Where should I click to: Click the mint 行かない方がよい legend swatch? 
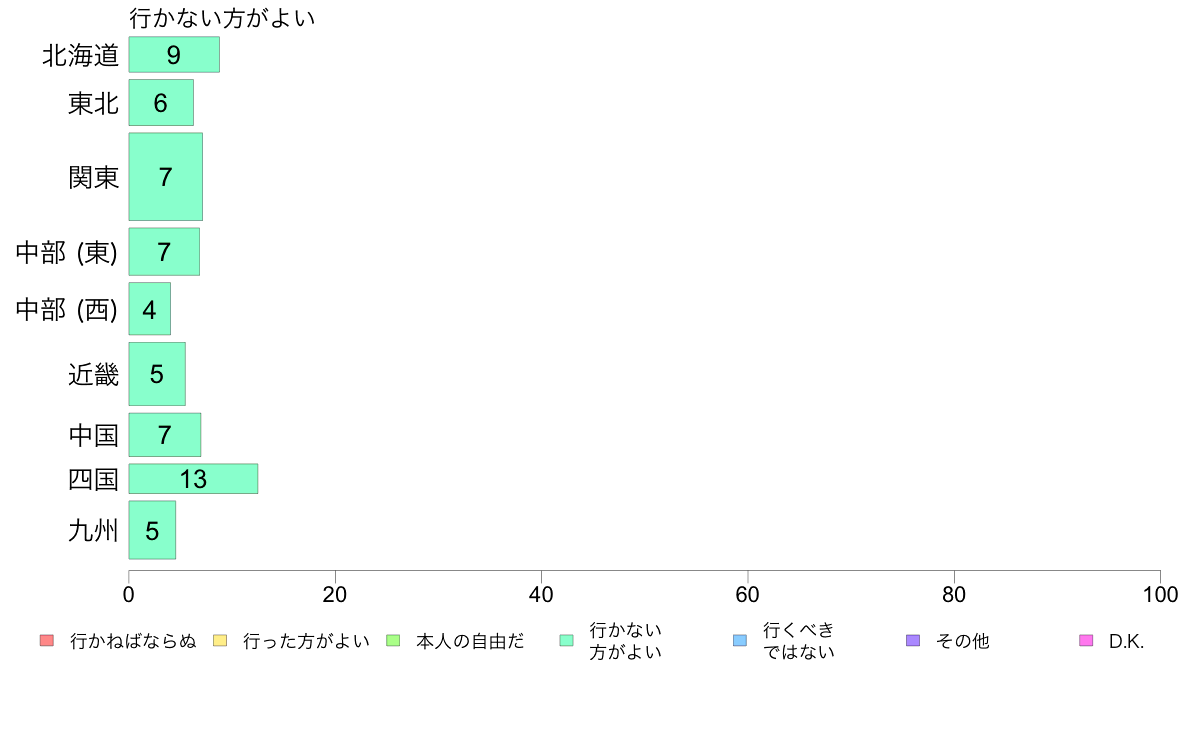(566, 640)
